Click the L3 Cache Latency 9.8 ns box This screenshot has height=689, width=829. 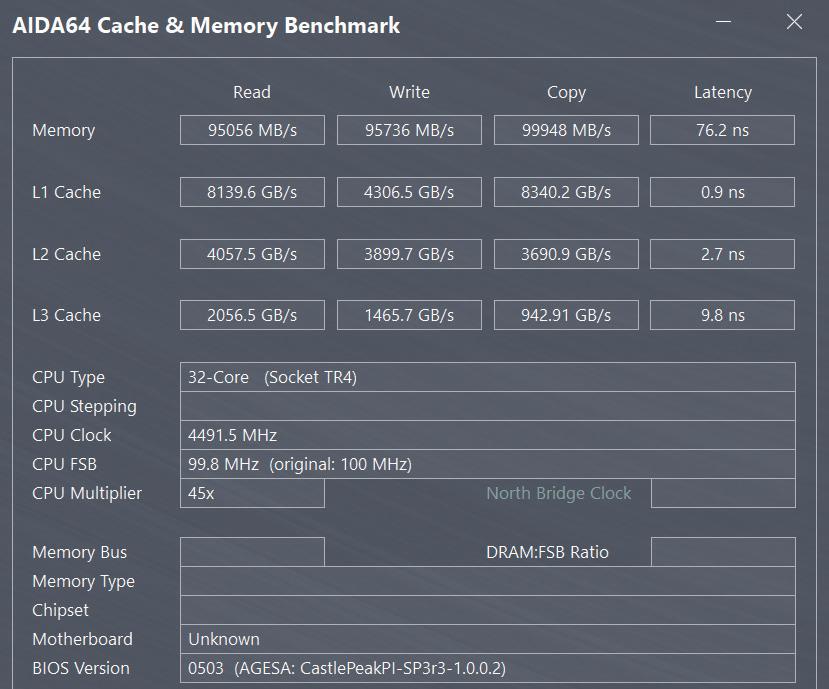pos(722,315)
